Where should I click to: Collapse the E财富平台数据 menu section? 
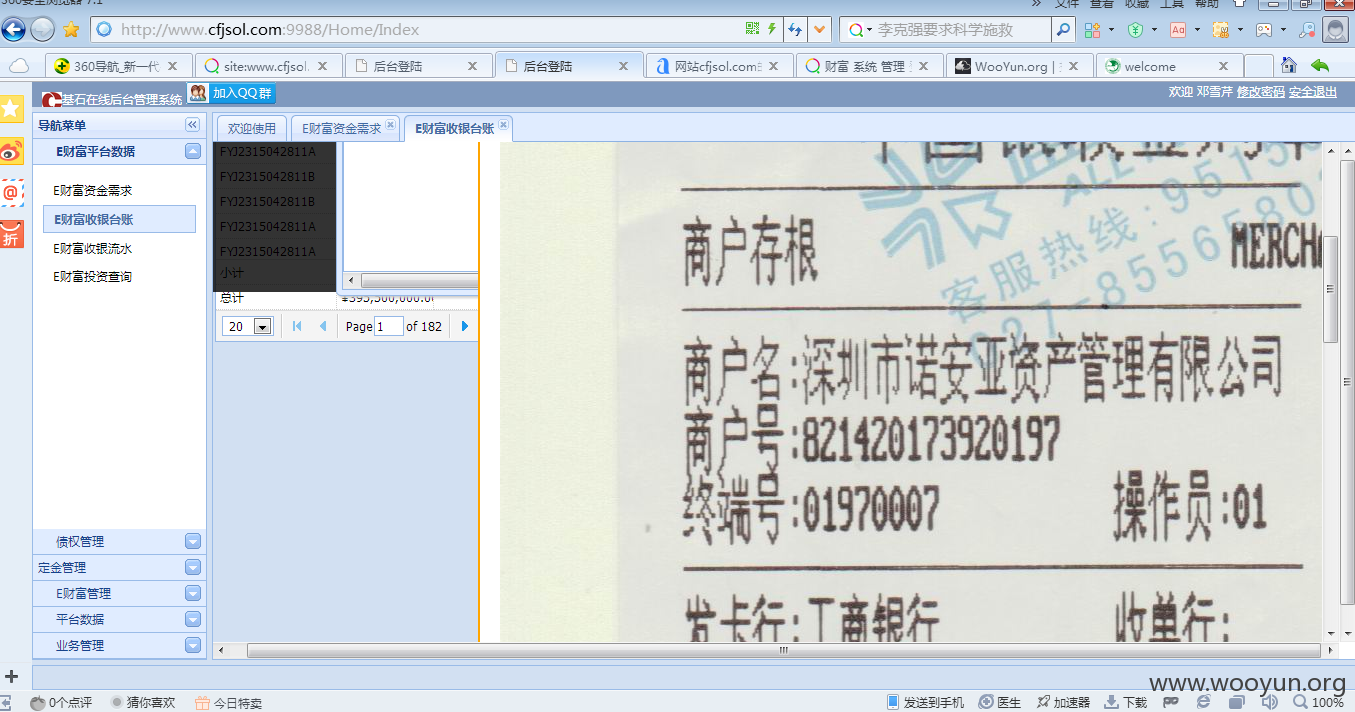(193, 152)
